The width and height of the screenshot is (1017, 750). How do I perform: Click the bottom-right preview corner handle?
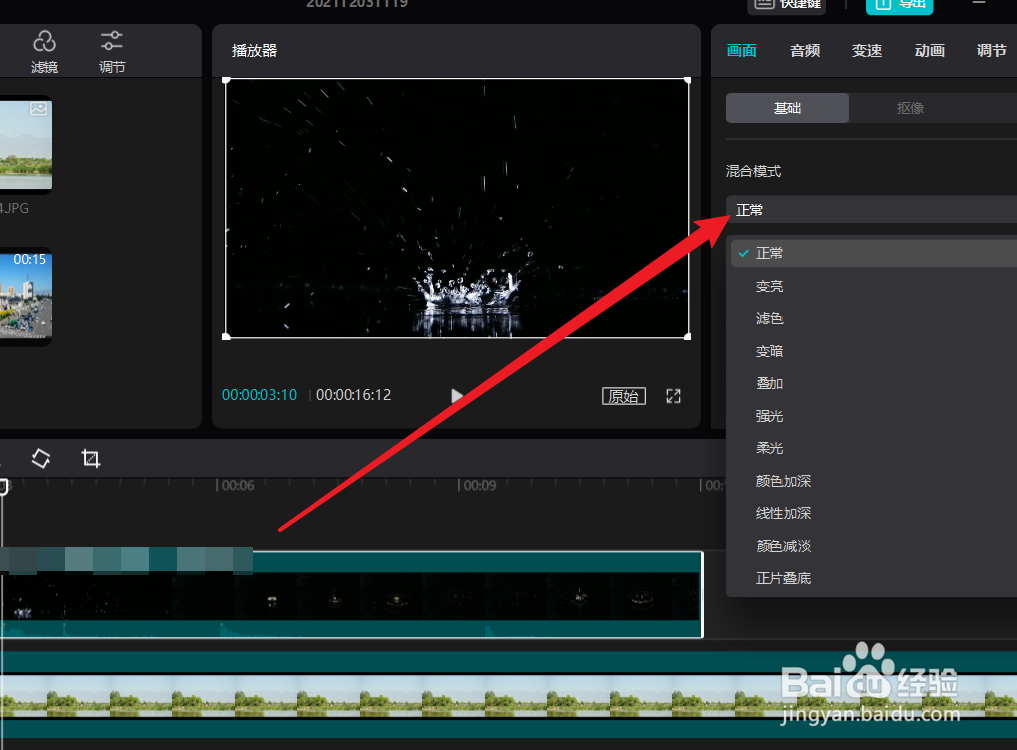(688, 336)
